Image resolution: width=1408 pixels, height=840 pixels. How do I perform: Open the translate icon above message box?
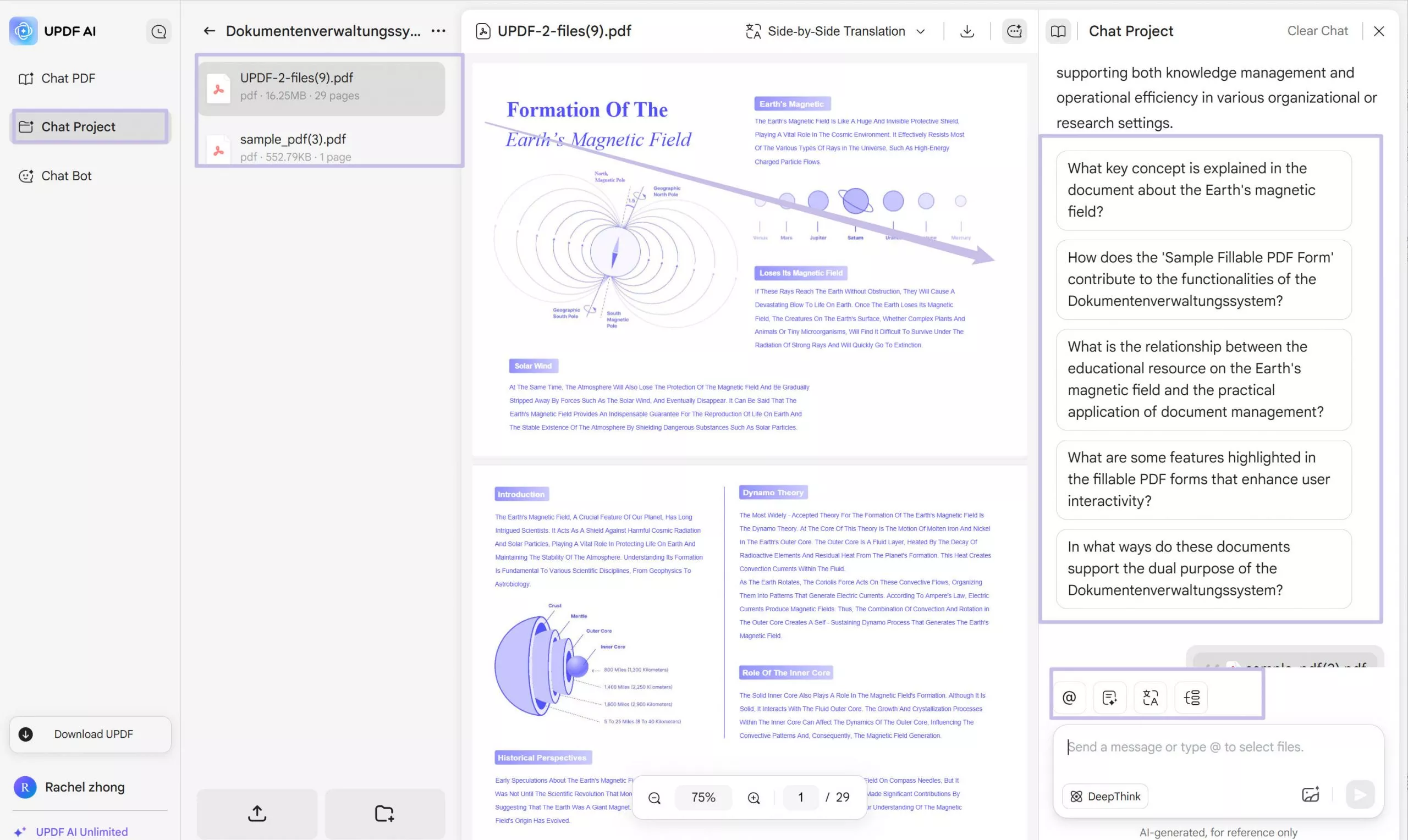coord(1151,698)
